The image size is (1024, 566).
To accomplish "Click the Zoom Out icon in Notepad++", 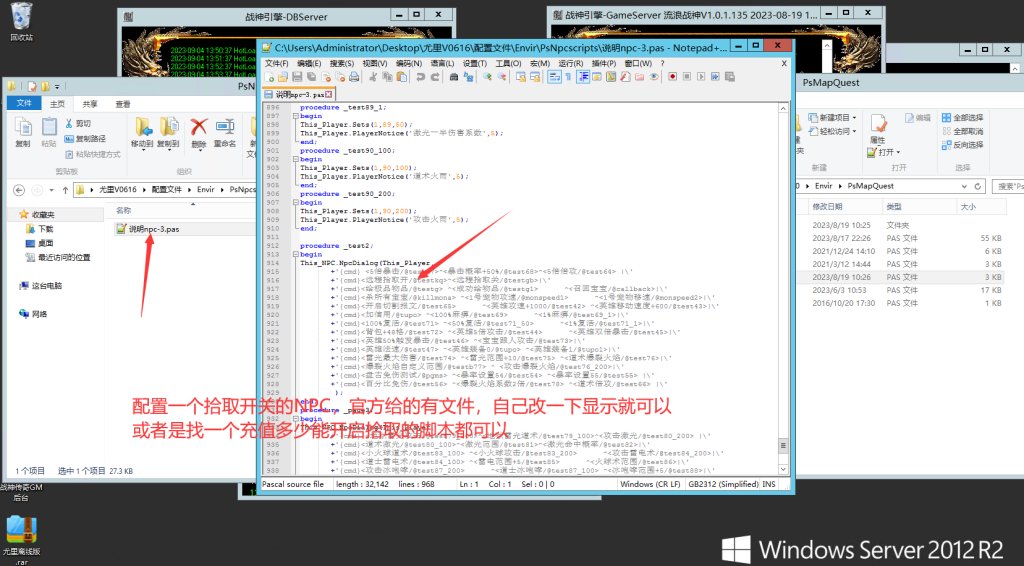I will 502,77.
